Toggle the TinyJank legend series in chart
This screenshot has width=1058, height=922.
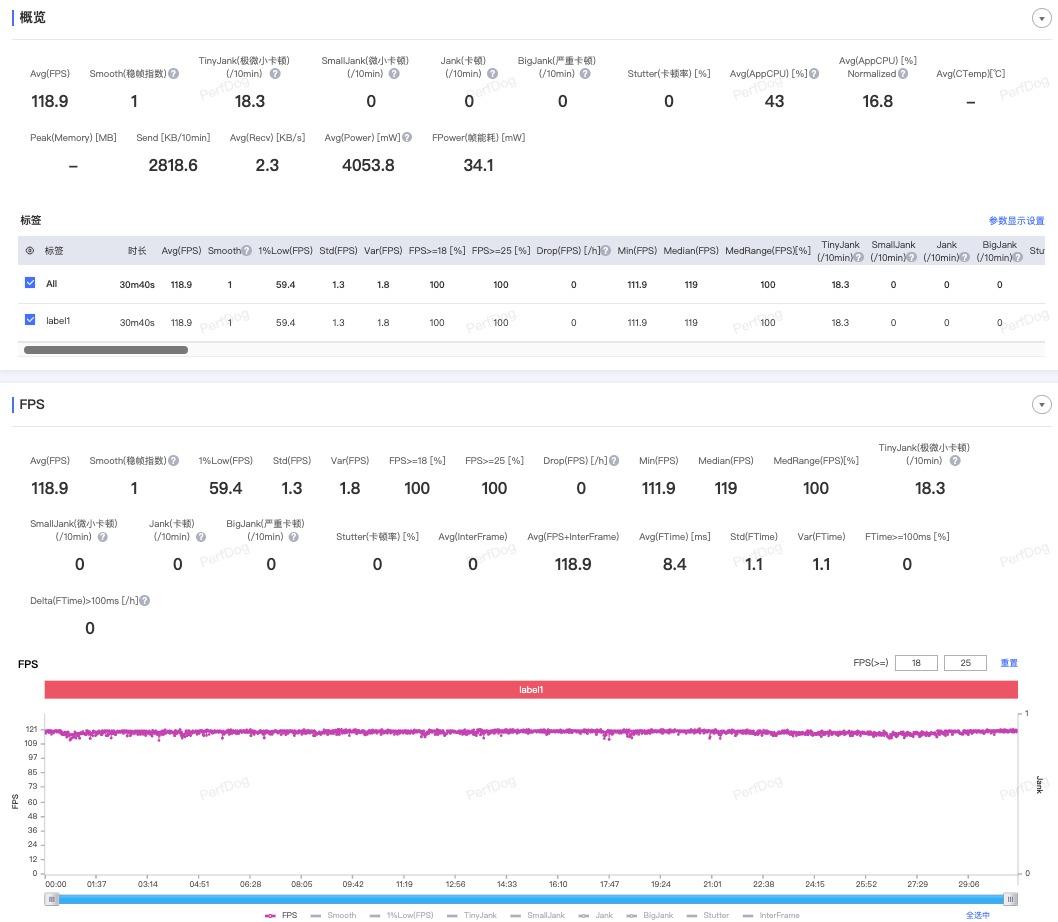pos(472,915)
